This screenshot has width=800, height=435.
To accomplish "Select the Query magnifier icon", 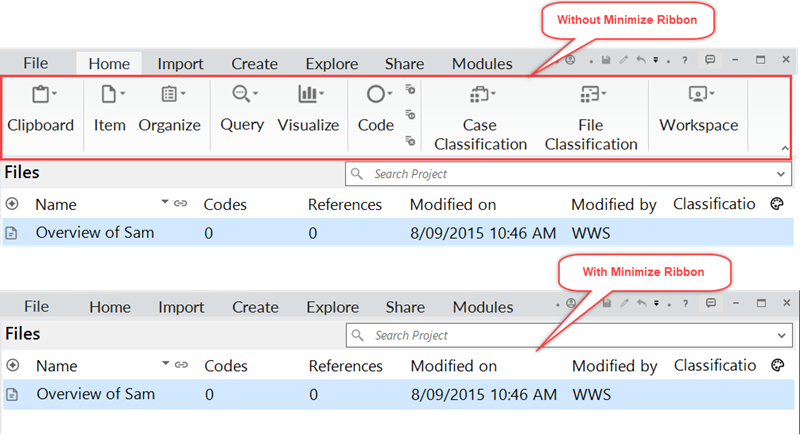I will [241, 94].
